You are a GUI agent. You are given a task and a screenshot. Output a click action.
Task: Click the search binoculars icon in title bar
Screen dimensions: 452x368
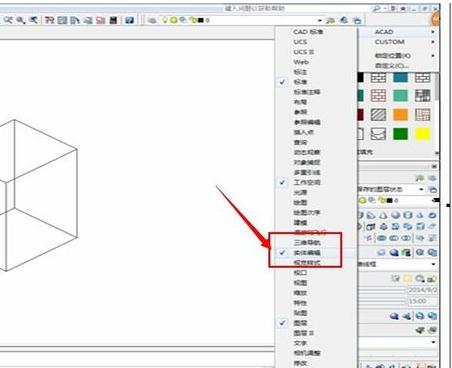(x=377, y=8)
